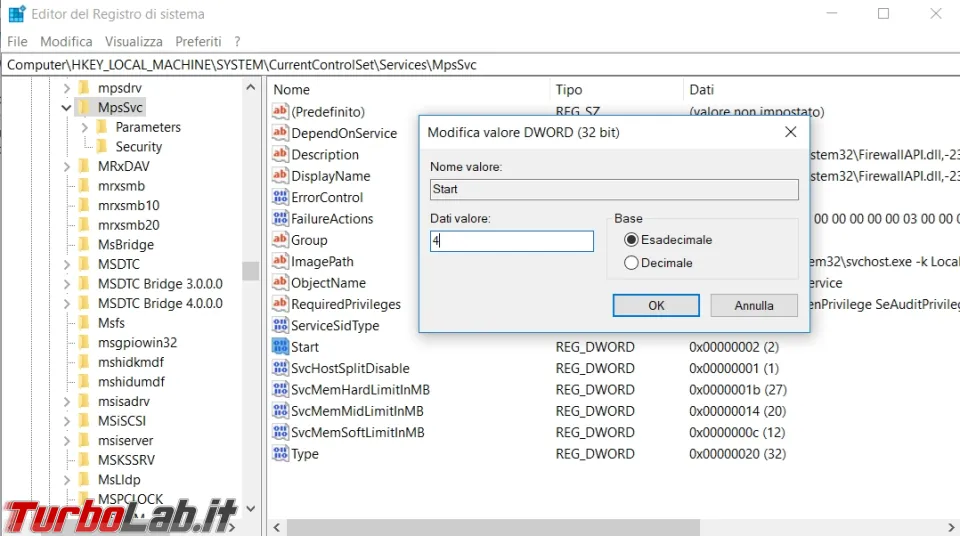The height and width of the screenshot is (536, 960).
Task: Click the tree pane vertical scrollbar thumb
Action: [251, 270]
